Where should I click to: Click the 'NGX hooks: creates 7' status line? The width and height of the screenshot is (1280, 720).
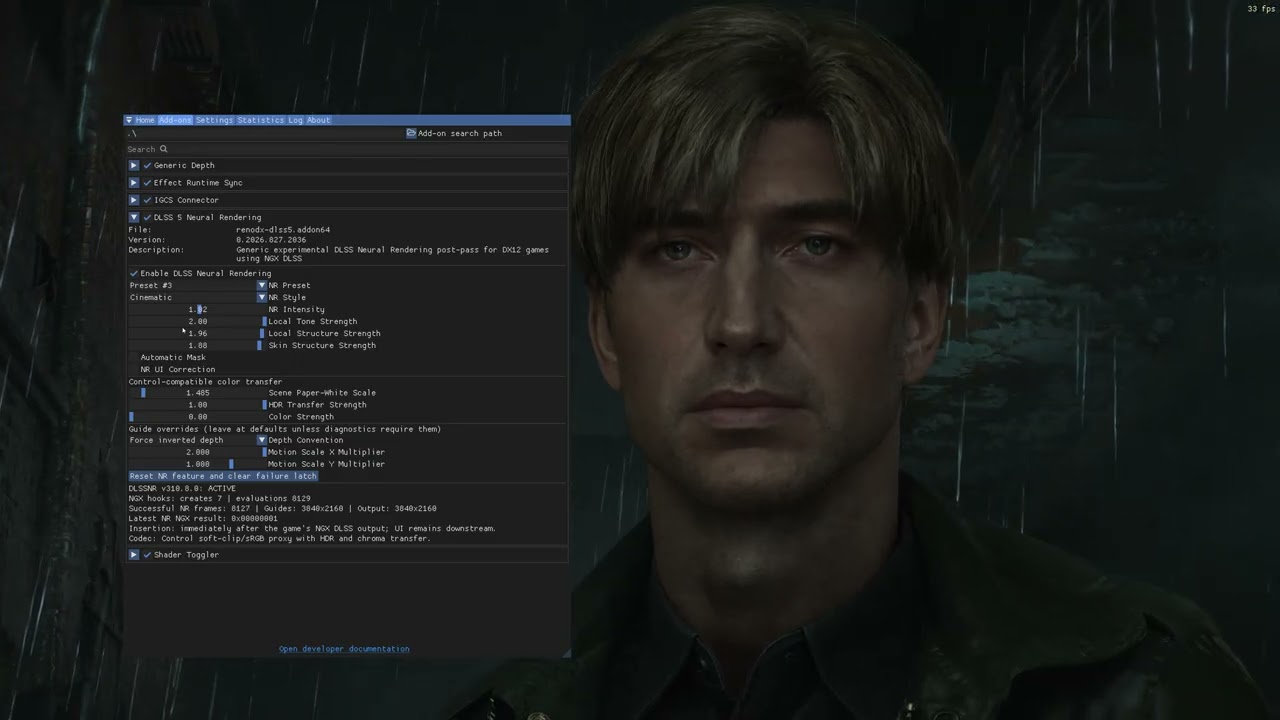(219, 498)
